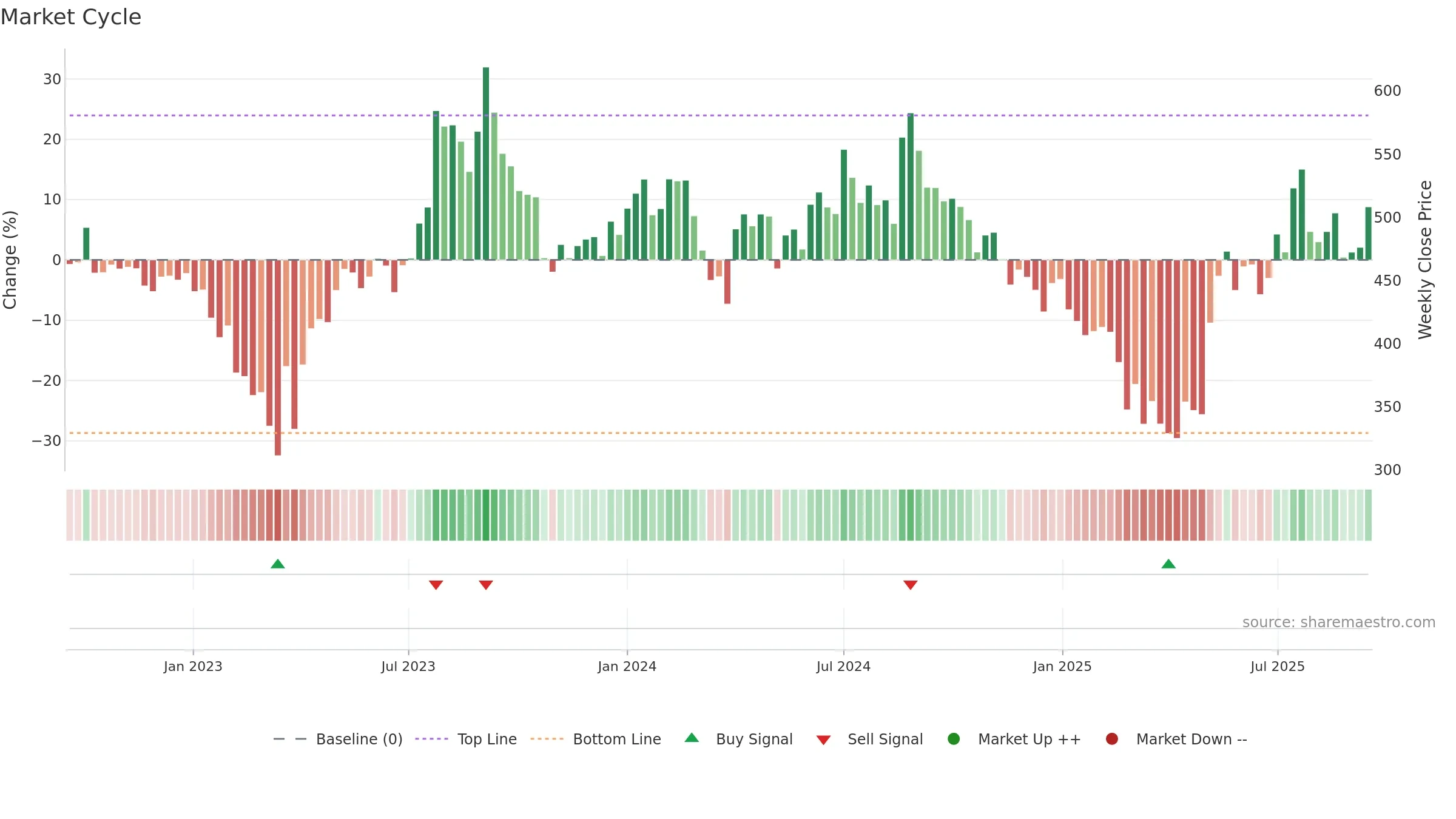Select the buy signal marker in early 2023
The width and height of the screenshot is (1456, 819).
(278, 564)
